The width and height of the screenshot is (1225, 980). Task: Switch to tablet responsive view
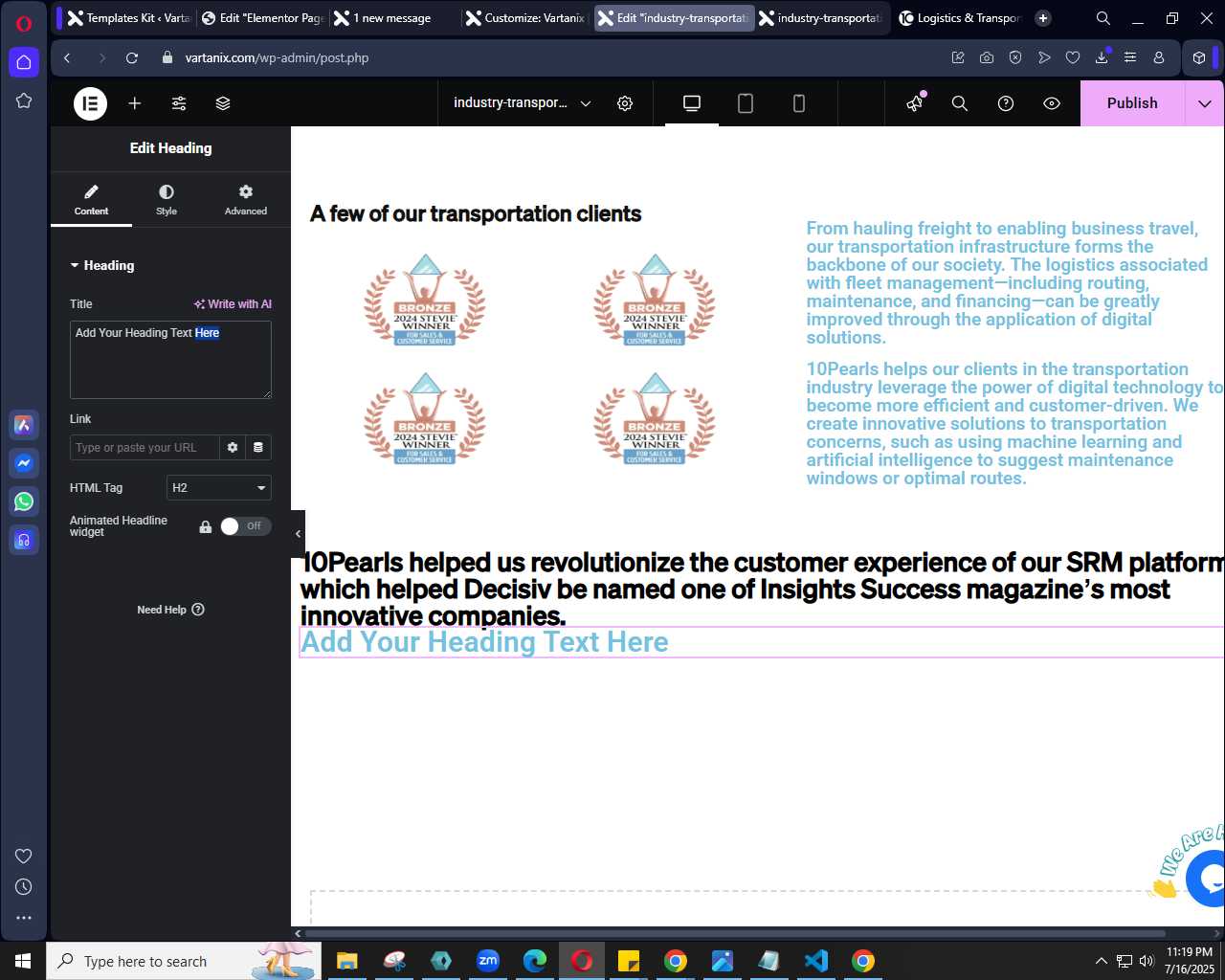coord(746,103)
